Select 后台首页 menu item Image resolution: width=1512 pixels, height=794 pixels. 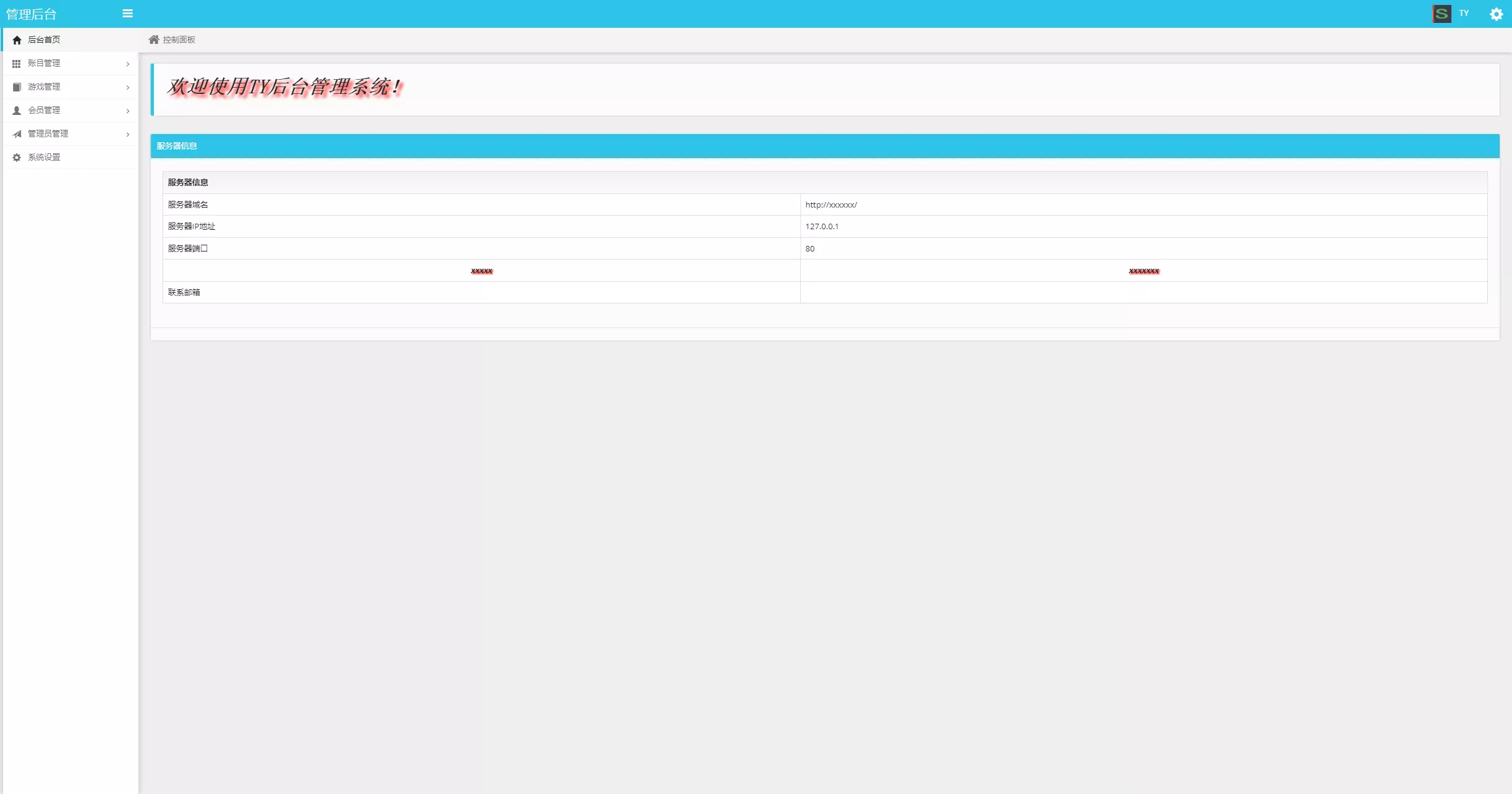[x=44, y=40]
